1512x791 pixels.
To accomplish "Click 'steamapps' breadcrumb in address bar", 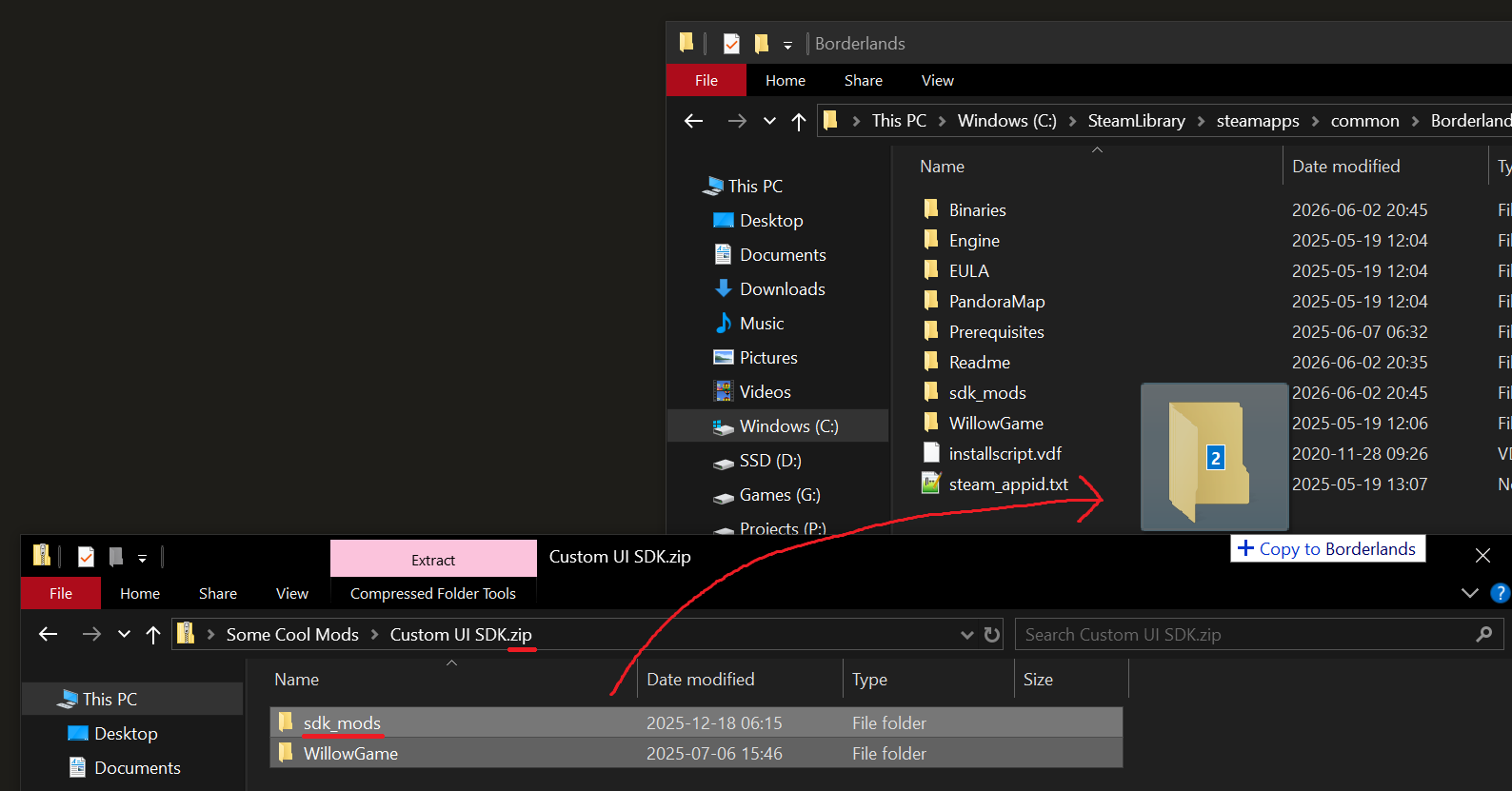I will click(1258, 121).
